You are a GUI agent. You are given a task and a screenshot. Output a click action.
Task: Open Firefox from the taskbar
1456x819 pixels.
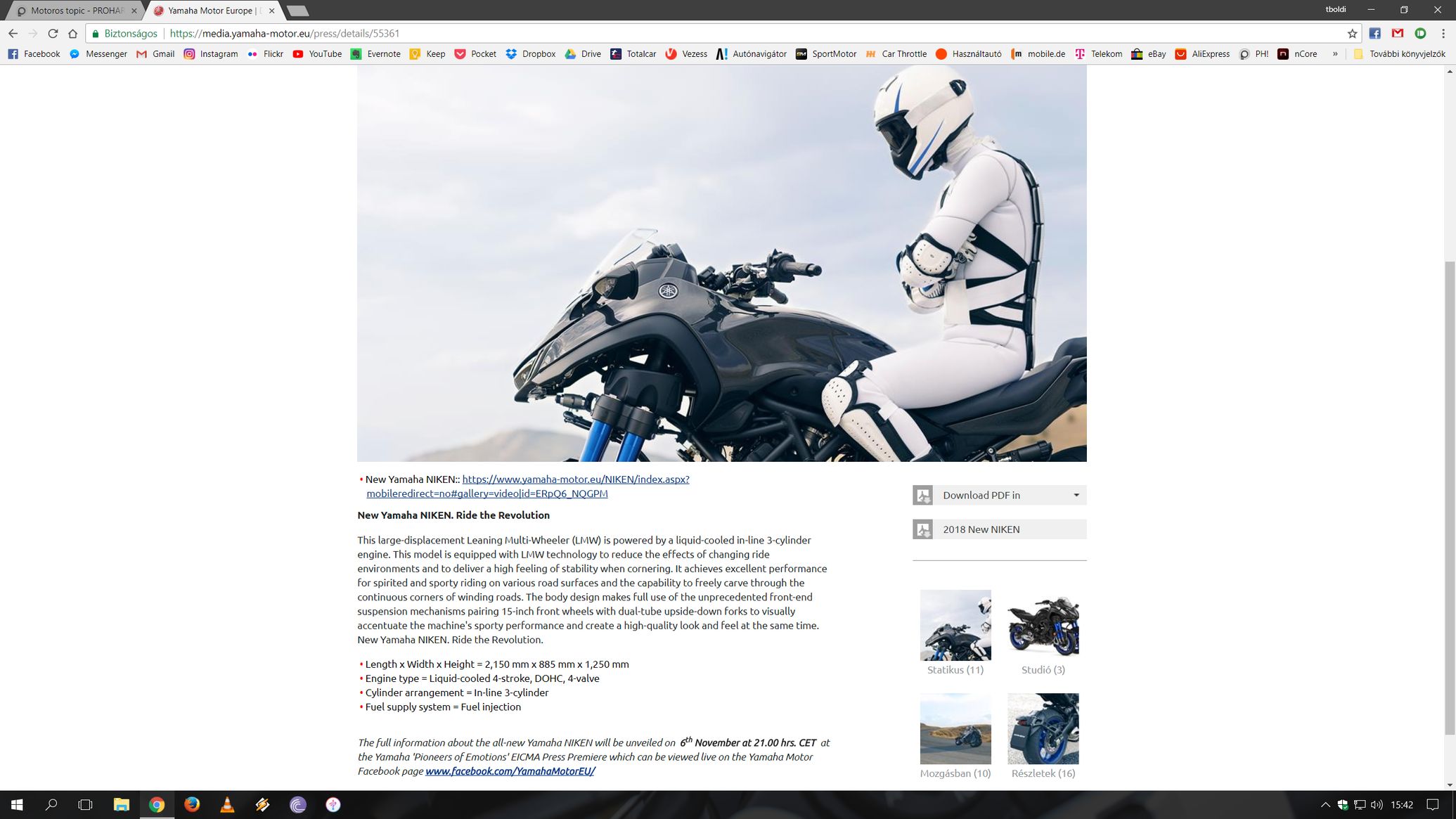pyautogui.click(x=192, y=804)
